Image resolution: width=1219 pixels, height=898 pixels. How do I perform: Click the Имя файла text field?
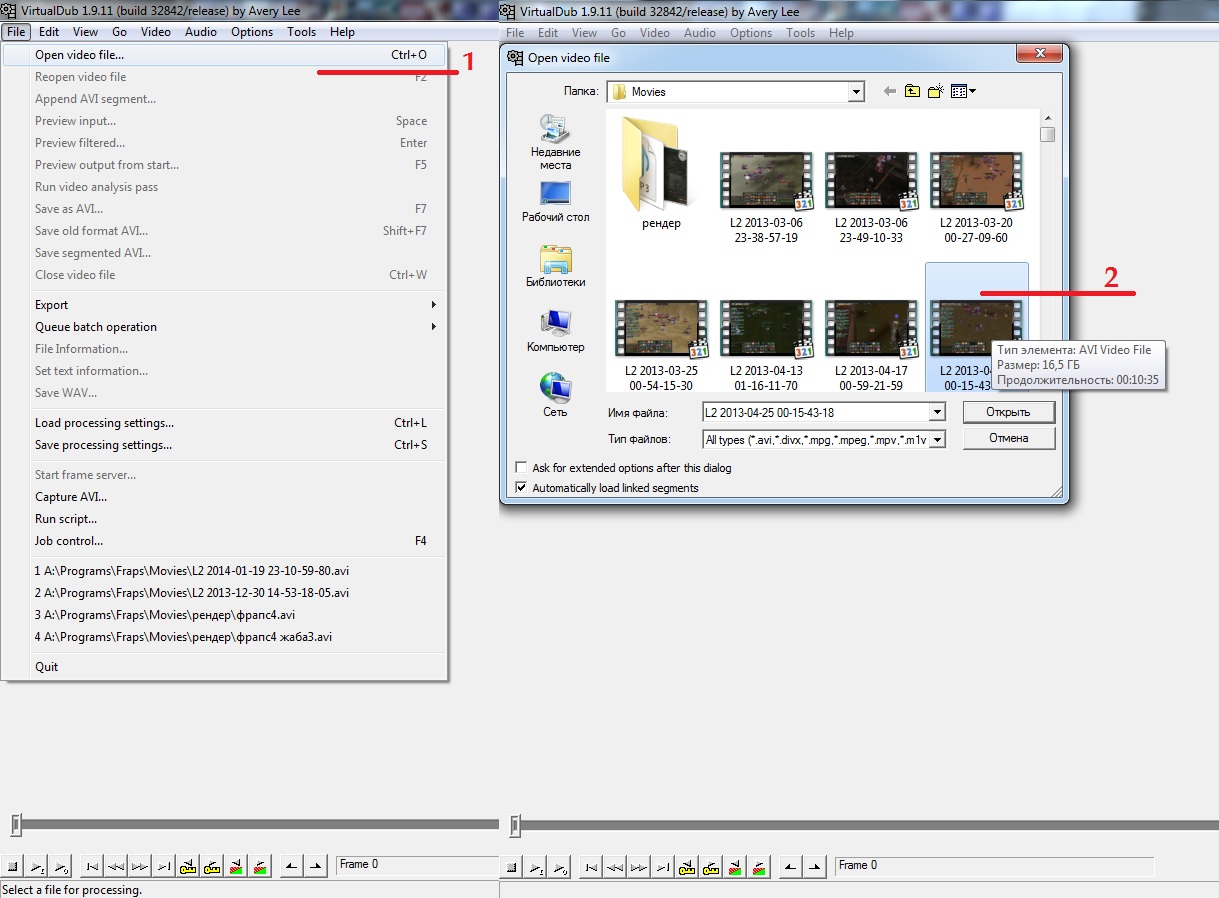click(816, 412)
